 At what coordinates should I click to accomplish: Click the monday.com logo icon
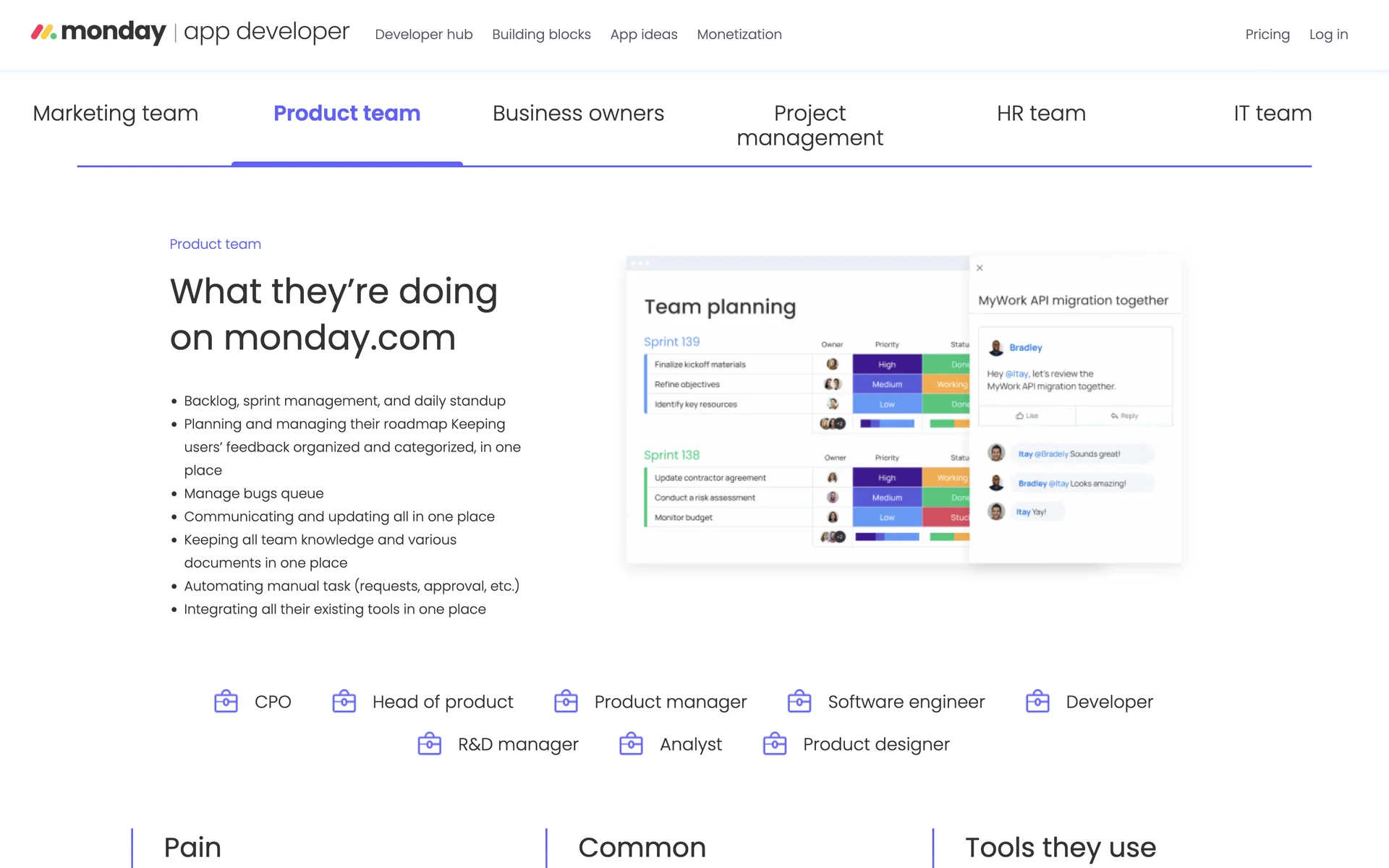43,33
